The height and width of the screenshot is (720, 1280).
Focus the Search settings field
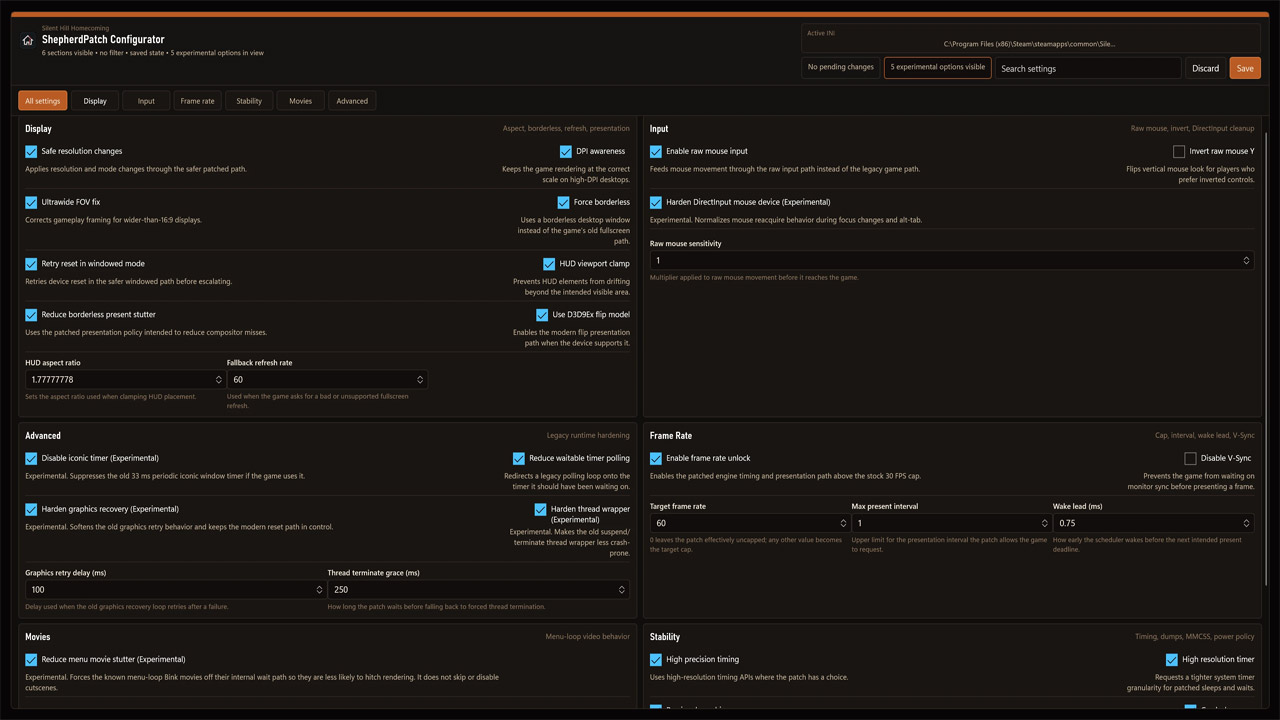coord(1088,68)
